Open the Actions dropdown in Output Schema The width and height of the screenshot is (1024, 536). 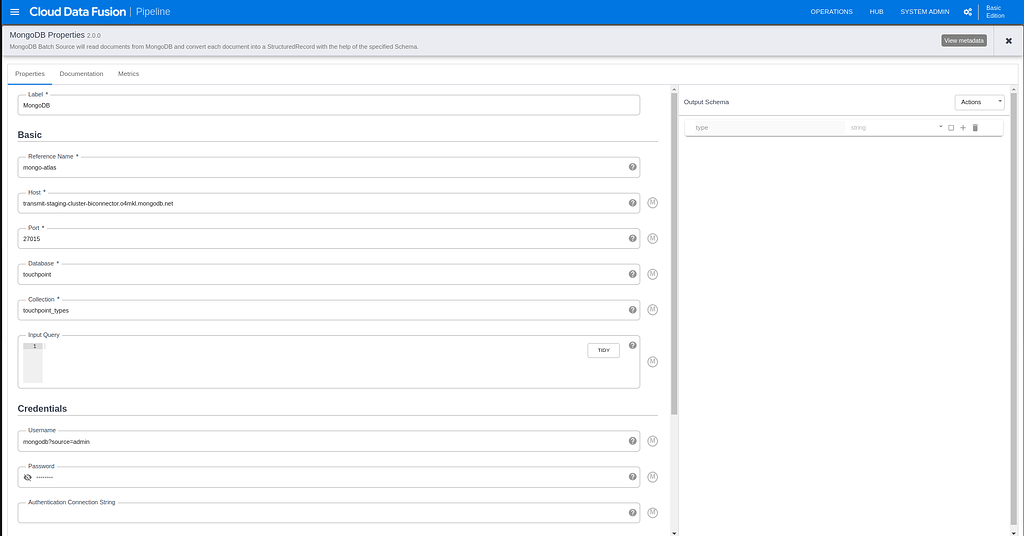click(979, 102)
